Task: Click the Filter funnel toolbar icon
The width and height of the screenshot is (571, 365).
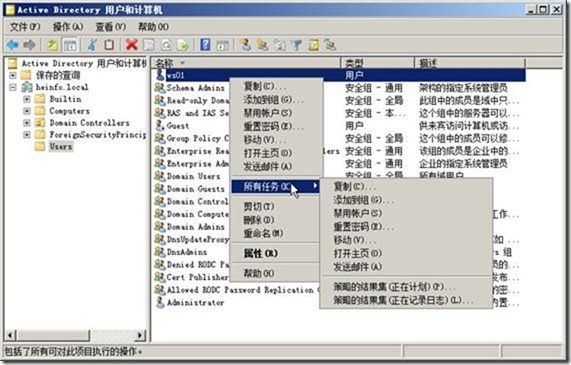Action: click(x=297, y=45)
